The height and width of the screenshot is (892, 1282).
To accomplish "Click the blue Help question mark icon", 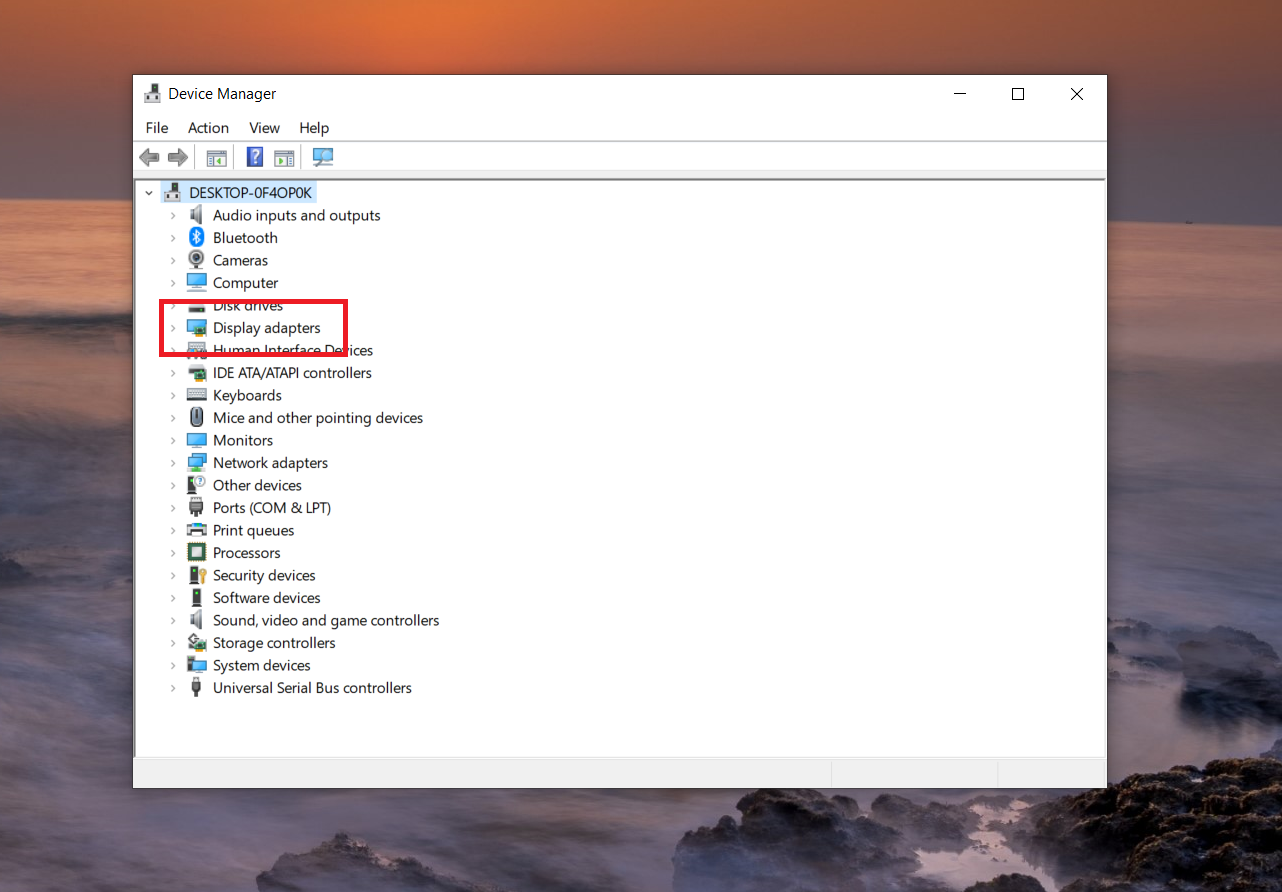I will point(255,157).
